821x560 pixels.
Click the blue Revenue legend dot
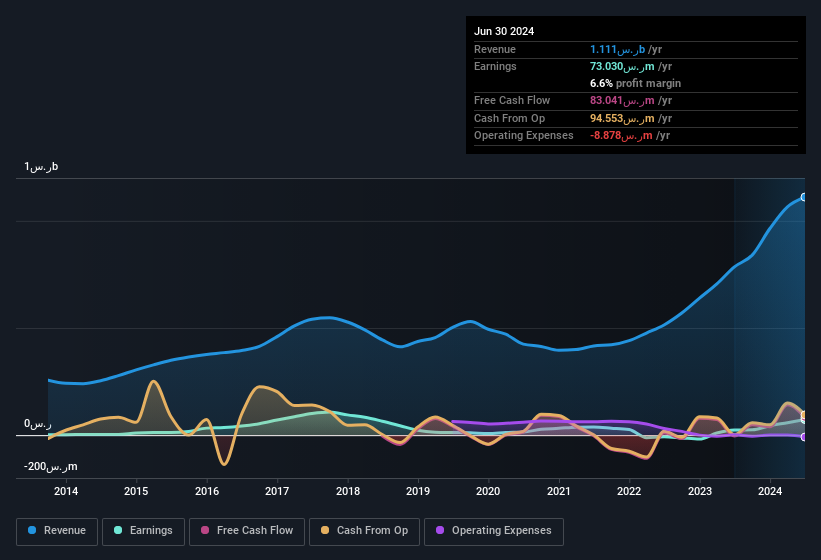coord(33,531)
